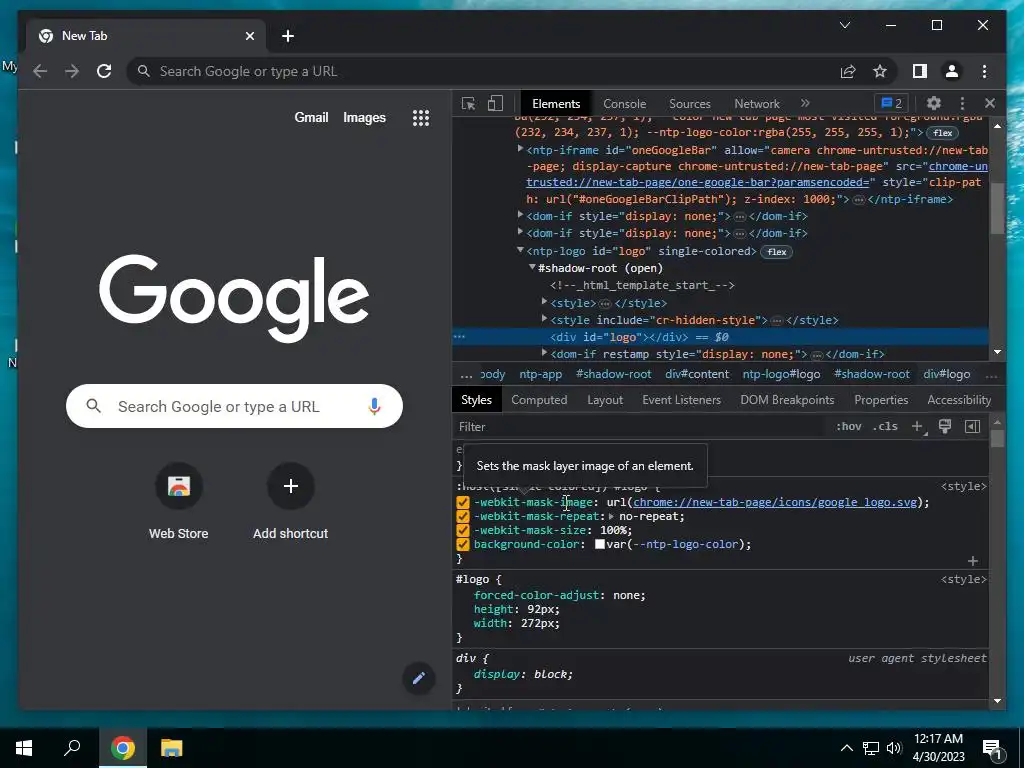Open the Event Listeners tab
Screen dimensions: 1024x768
pyautogui.click(x=681, y=400)
